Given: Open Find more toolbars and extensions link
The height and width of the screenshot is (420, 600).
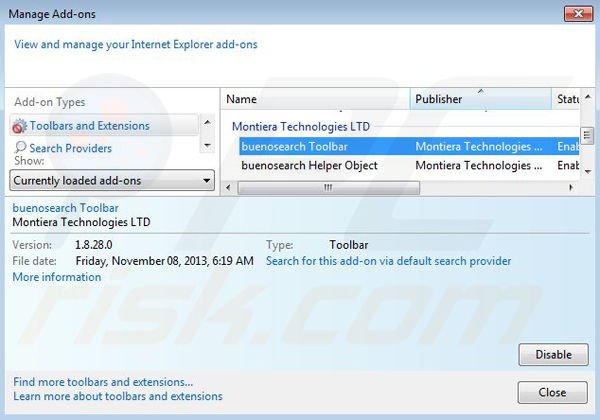Looking at the screenshot, I should tap(103, 382).
